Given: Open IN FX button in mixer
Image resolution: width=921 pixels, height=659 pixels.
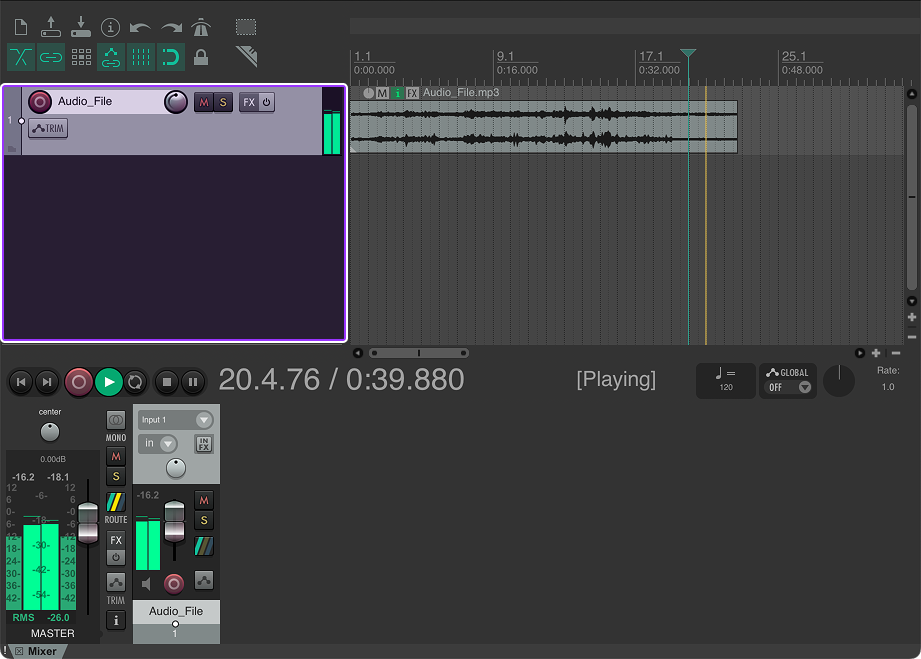Looking at the screenshot, I should click(204, 444).
